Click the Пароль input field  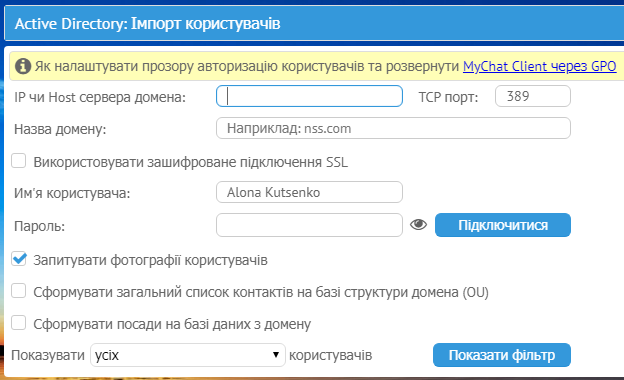pos(309,225)
